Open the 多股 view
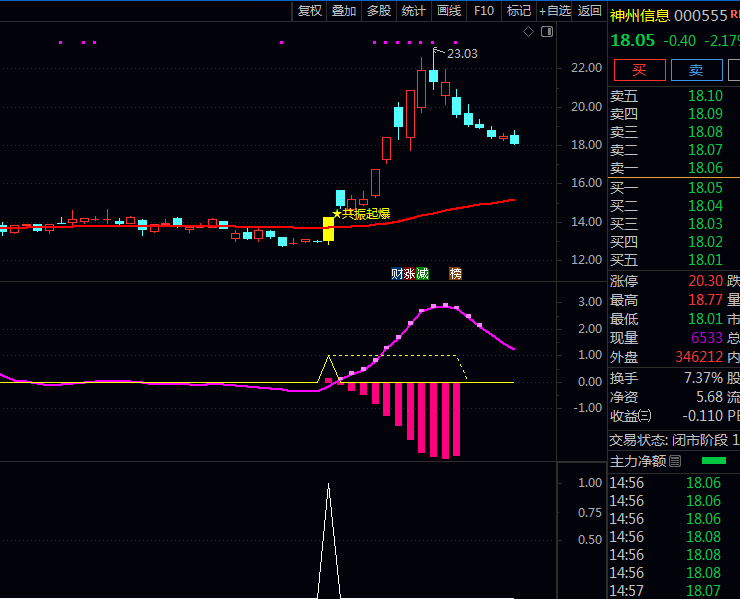The height and width of the screenshot is (599, 740). pos(379,10)
